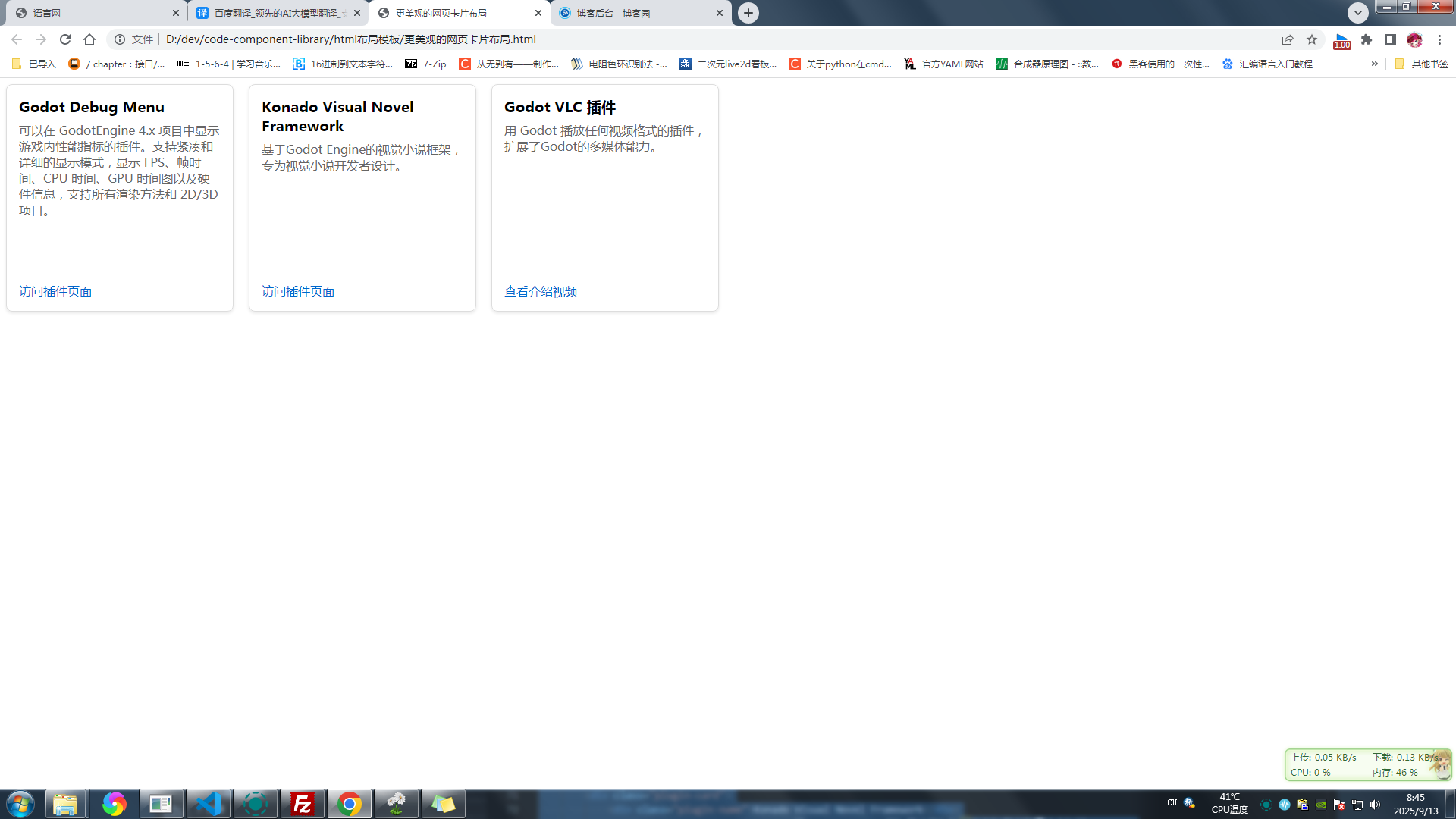Click the browser reload button
The width and height of the screenshot is (1456, 819).
[65, 39]
